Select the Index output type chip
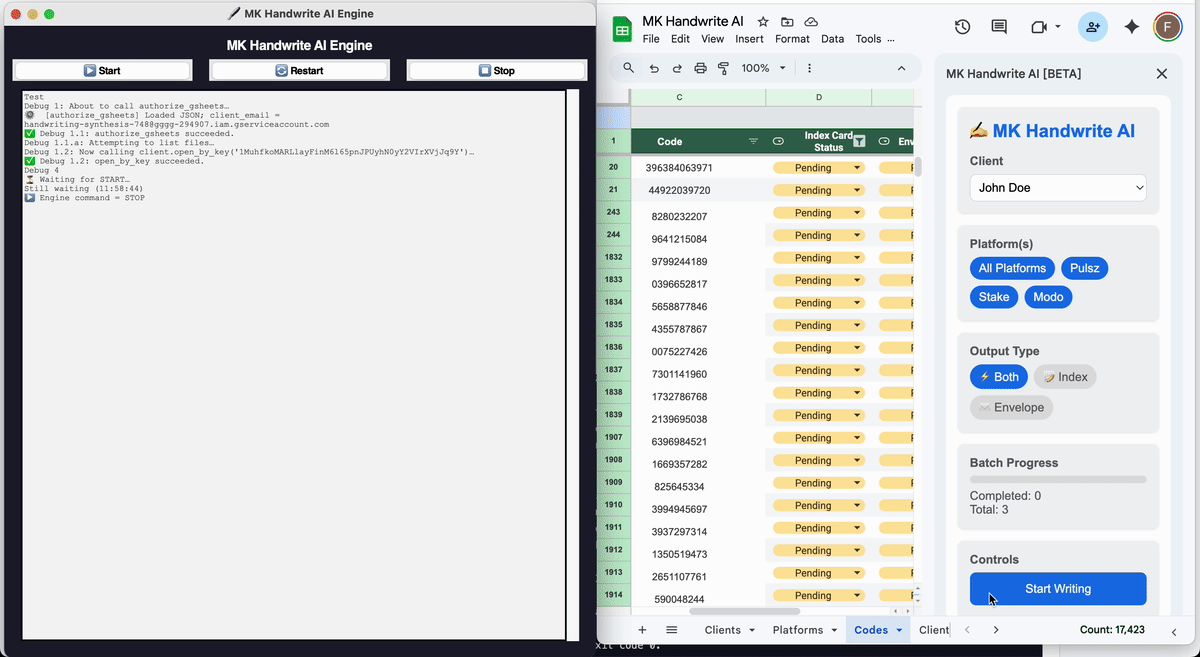The image size is (1200, 657). 1064,377
